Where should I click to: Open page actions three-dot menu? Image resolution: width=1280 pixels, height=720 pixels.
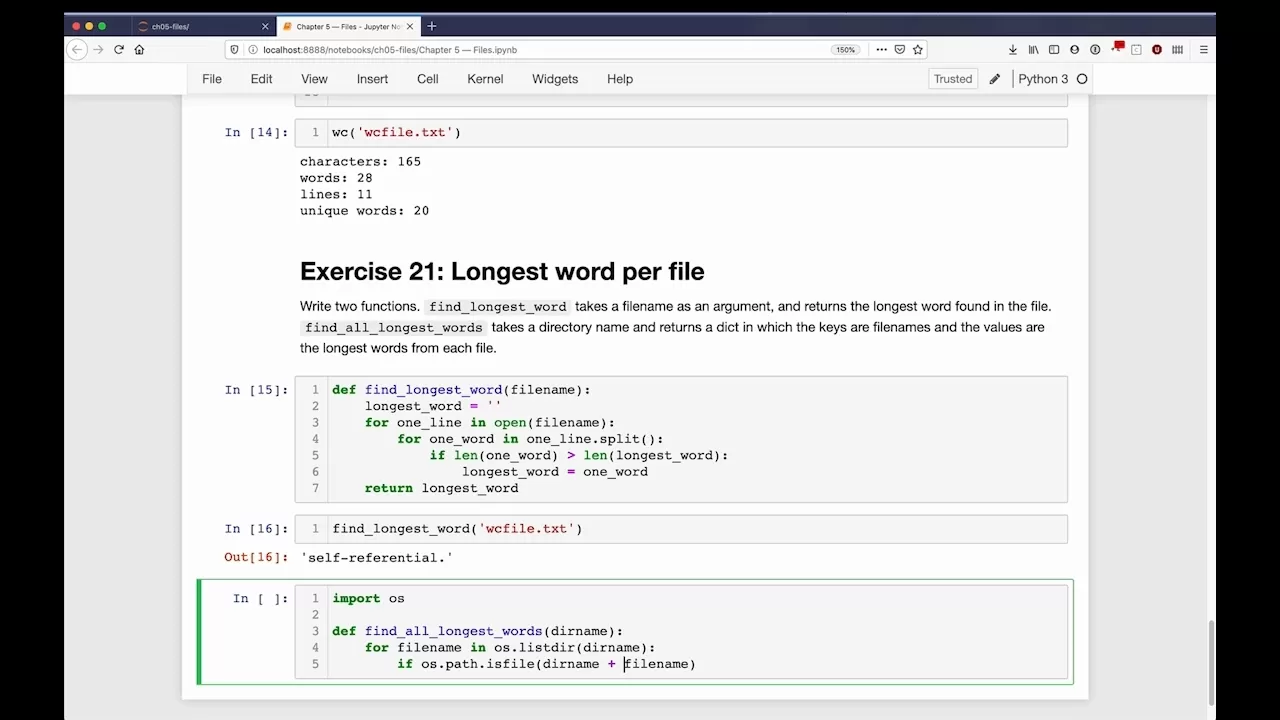(x=881, y=50)
